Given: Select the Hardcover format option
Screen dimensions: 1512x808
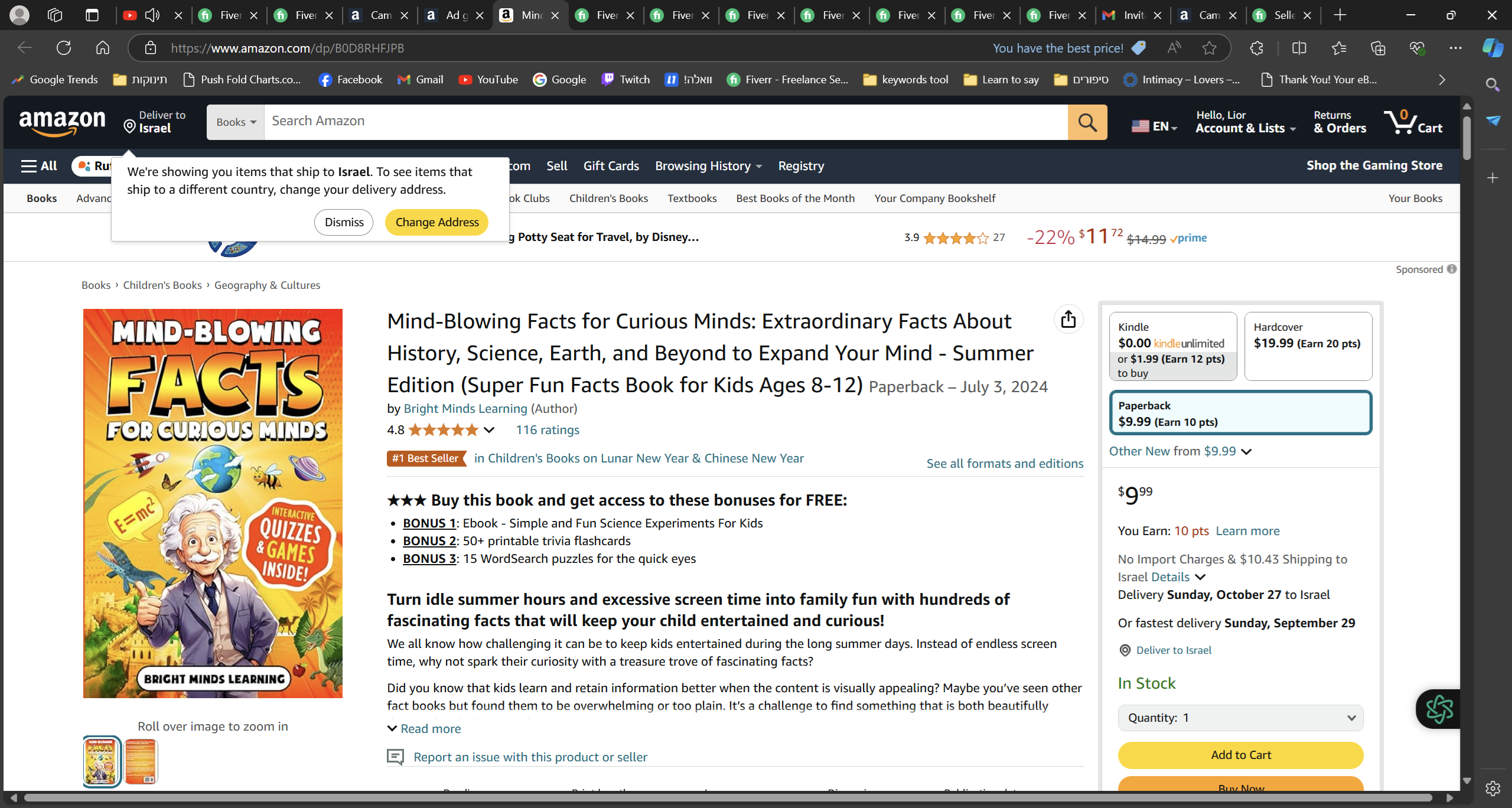Looking at the screenshot, I should (1308, 346).
